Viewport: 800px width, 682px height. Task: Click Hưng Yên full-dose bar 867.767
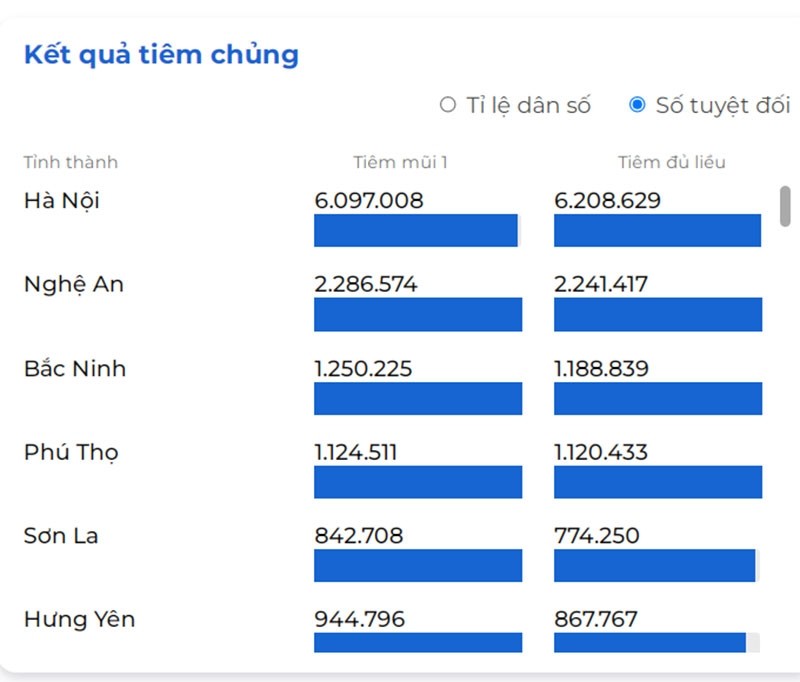(650, 642)
